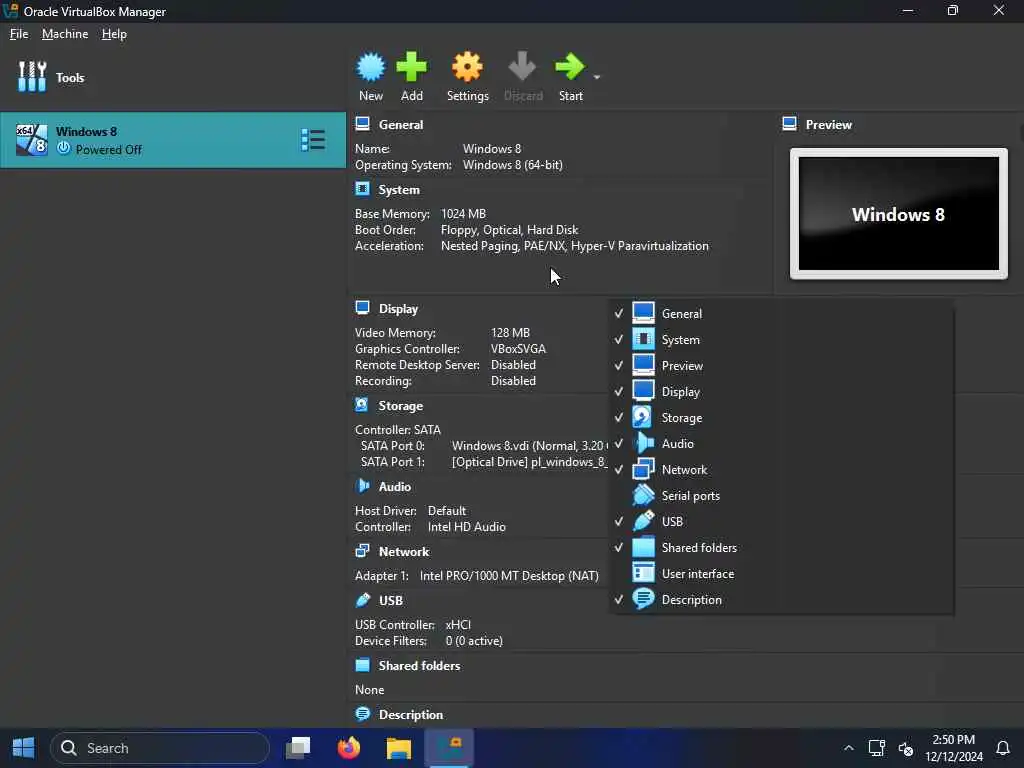Open the Machine menu
This screenshot has width=1024, height=768.
(x=65, y=34)
